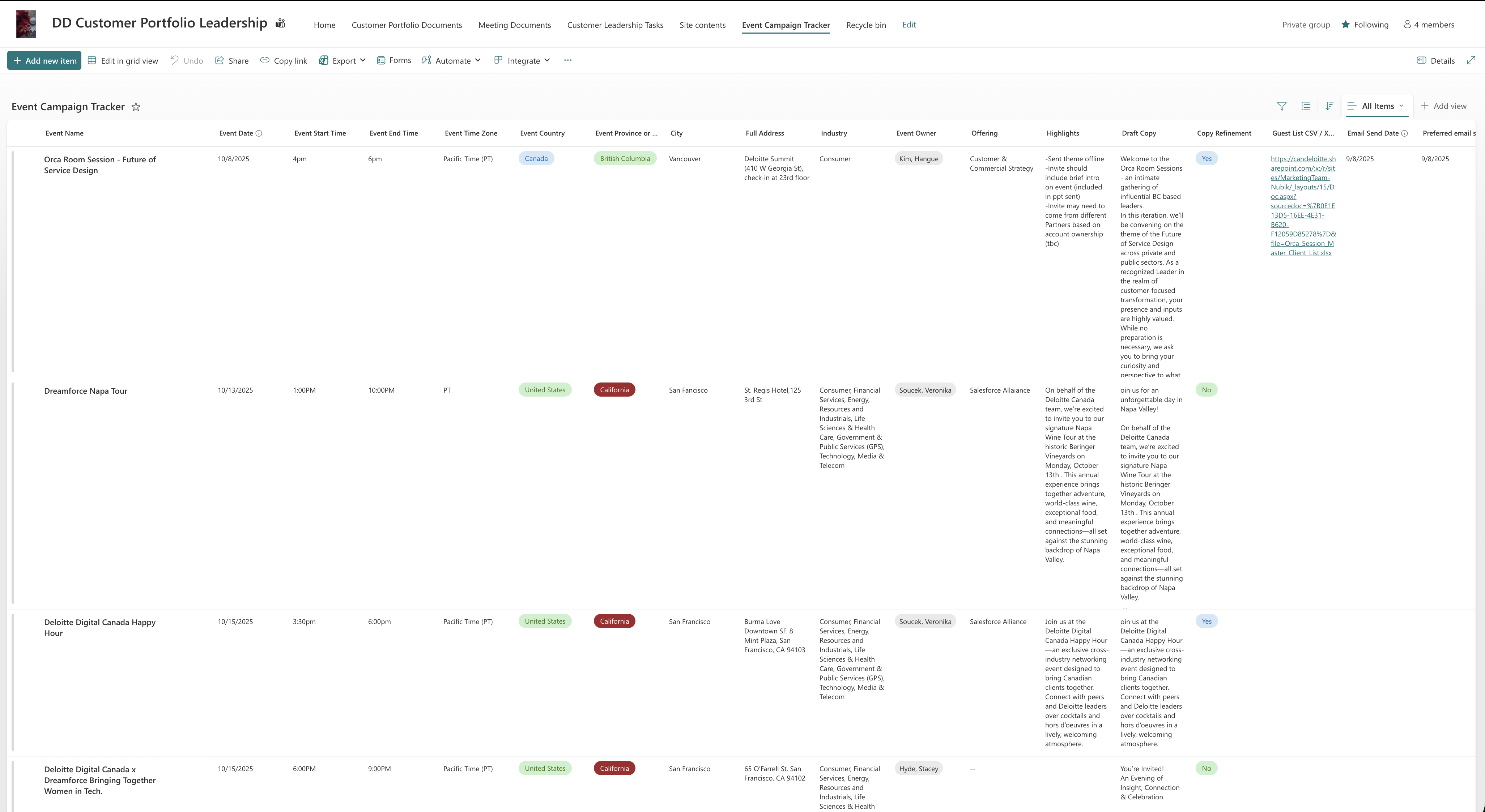Click Private group label
This screenshot has height=812, width=1485.
pyautogui.click(x=1306, y=25)
